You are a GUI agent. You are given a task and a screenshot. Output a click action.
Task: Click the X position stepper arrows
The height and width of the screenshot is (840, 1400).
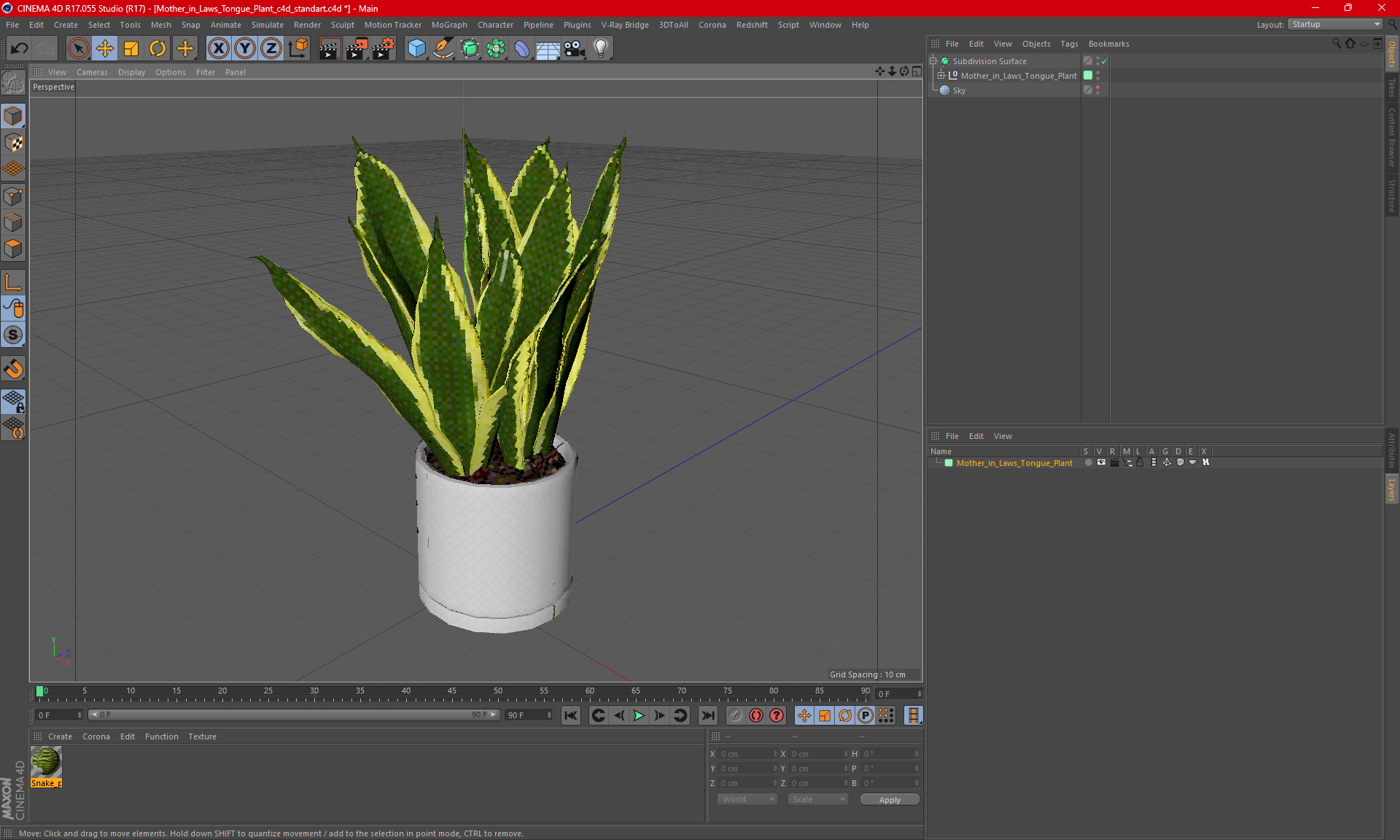point(775,754)
